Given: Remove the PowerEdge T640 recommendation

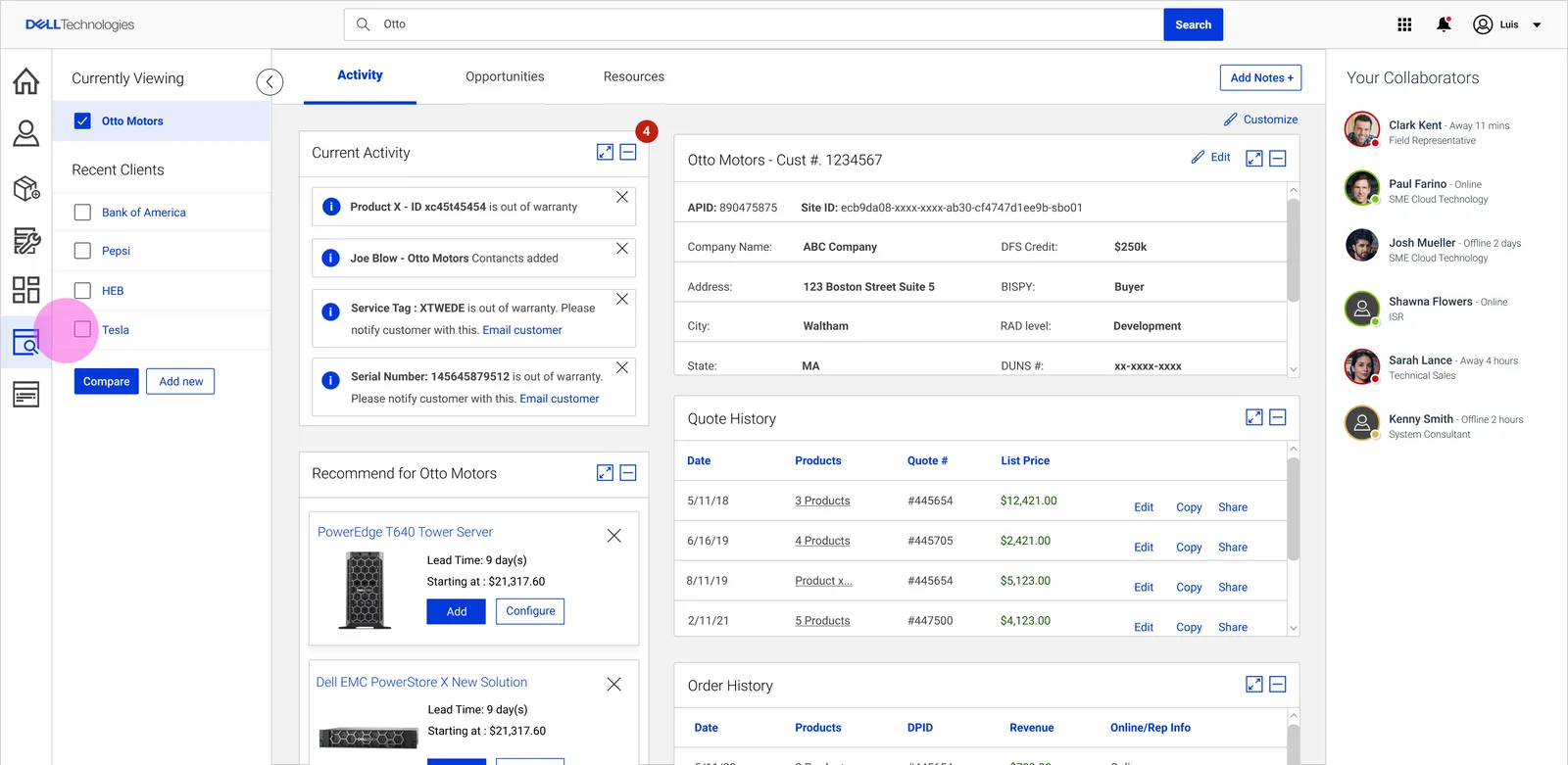Looking at the screenshot, I should [x=614, y=536].
